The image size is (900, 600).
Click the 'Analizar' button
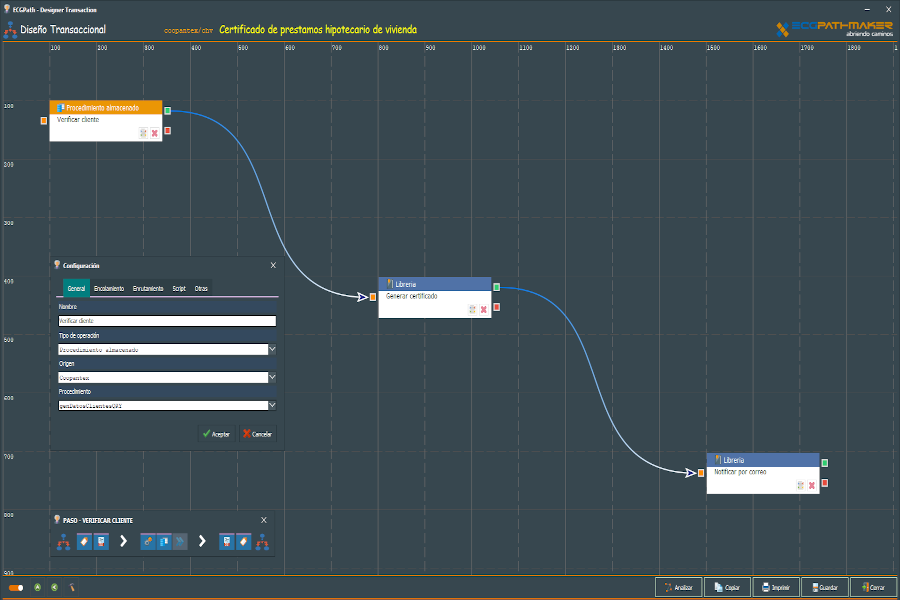(678, 587)
